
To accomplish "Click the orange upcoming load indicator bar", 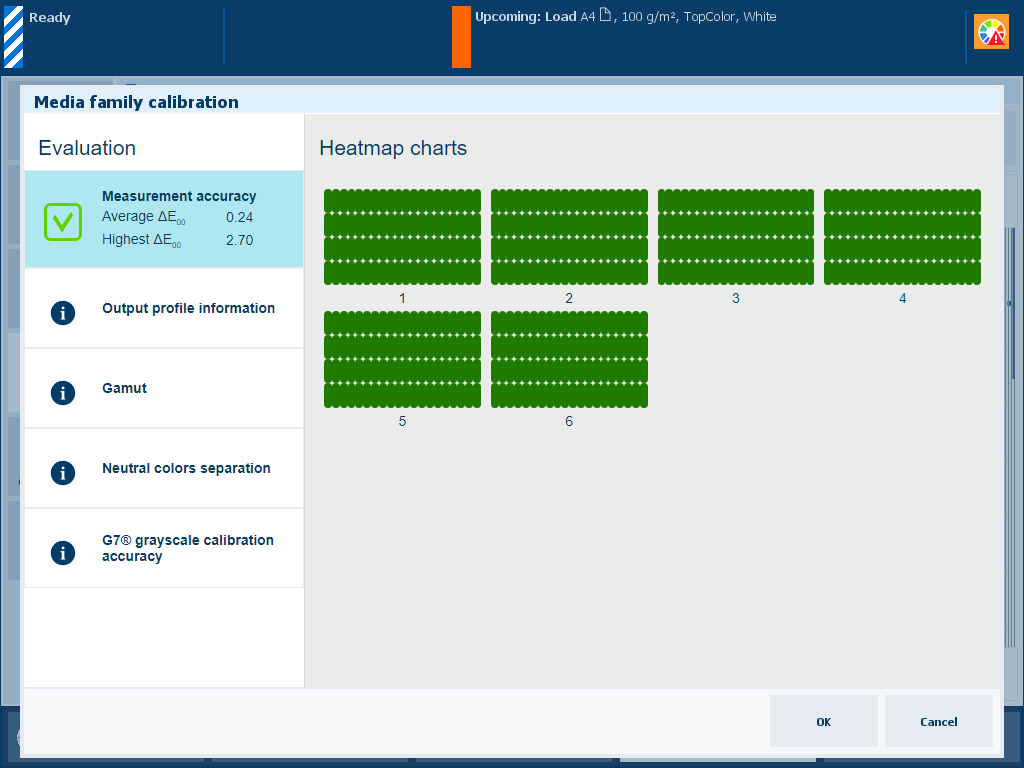I will pyautogui.click(x=461, y=37).
